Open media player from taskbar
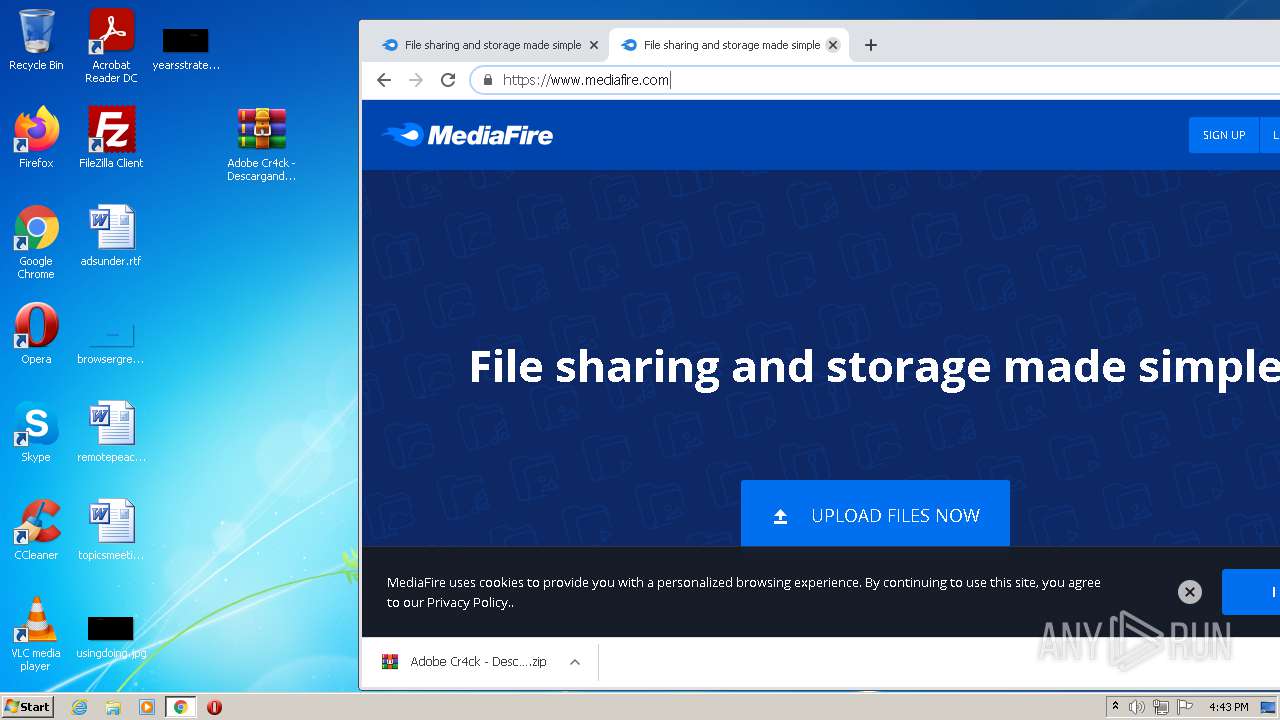1280x720 pixels. (x=147, y=707)
